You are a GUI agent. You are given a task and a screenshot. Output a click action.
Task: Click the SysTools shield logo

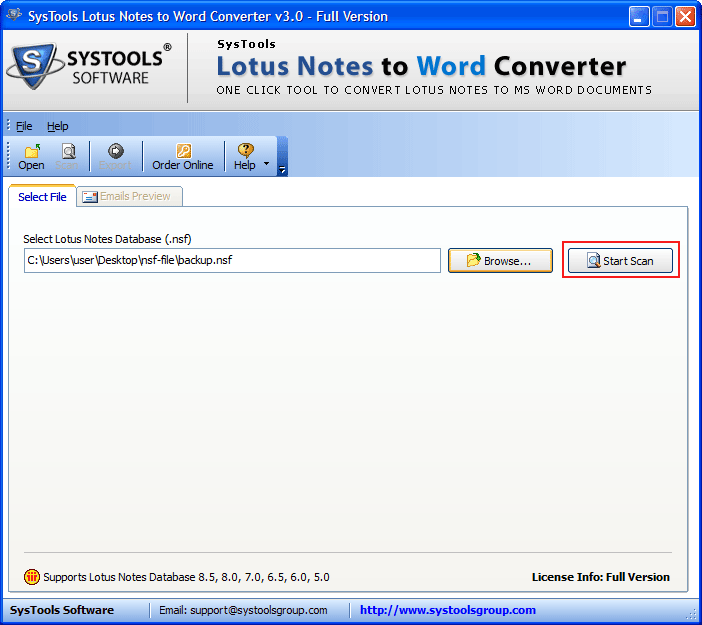pyautogui.click(x=34, y=66)
